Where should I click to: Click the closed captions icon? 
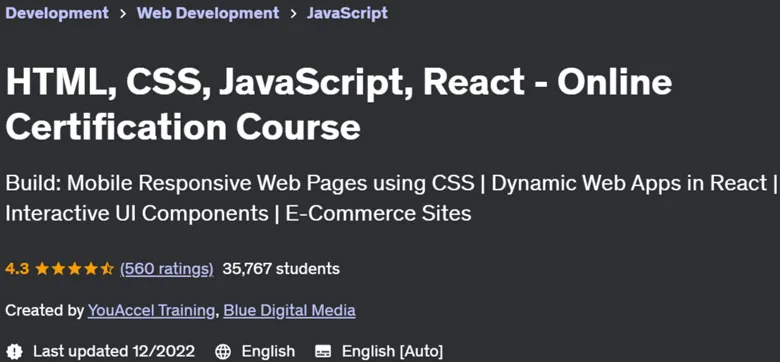tap(323, 352)
